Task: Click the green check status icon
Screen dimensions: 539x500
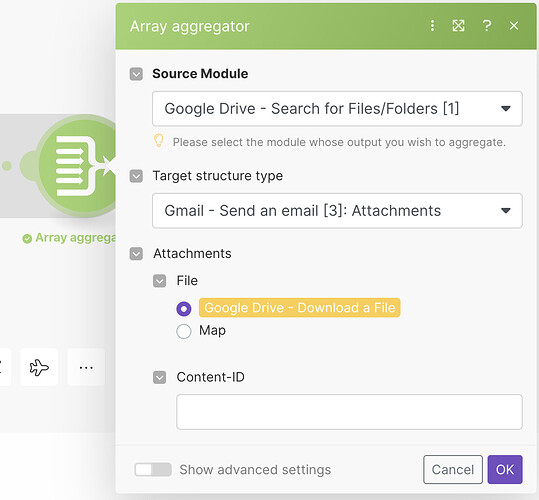Action: pos(27,238)
